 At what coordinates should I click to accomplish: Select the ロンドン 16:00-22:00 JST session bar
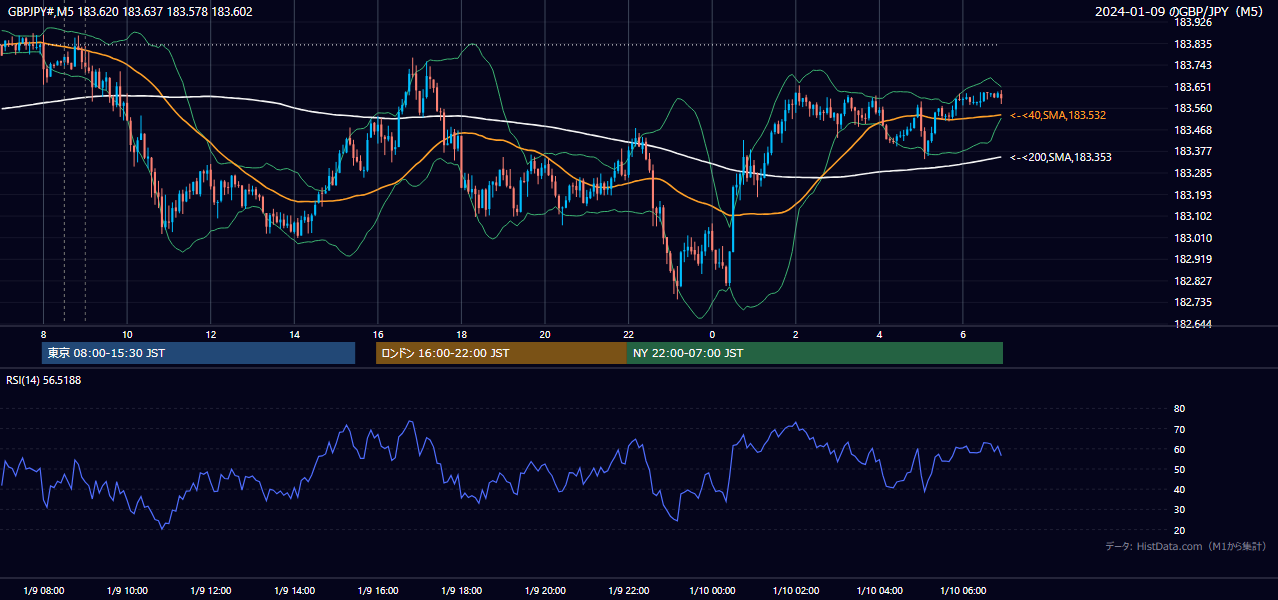tap(501, 353)
